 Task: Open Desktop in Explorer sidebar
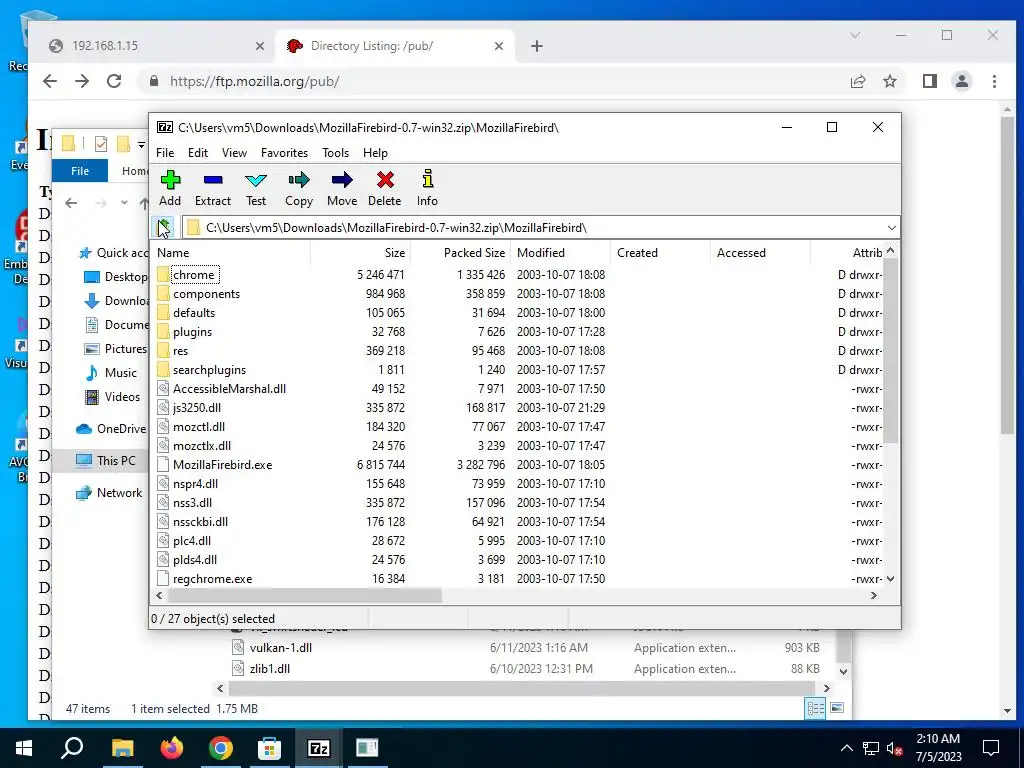point(116,277)
